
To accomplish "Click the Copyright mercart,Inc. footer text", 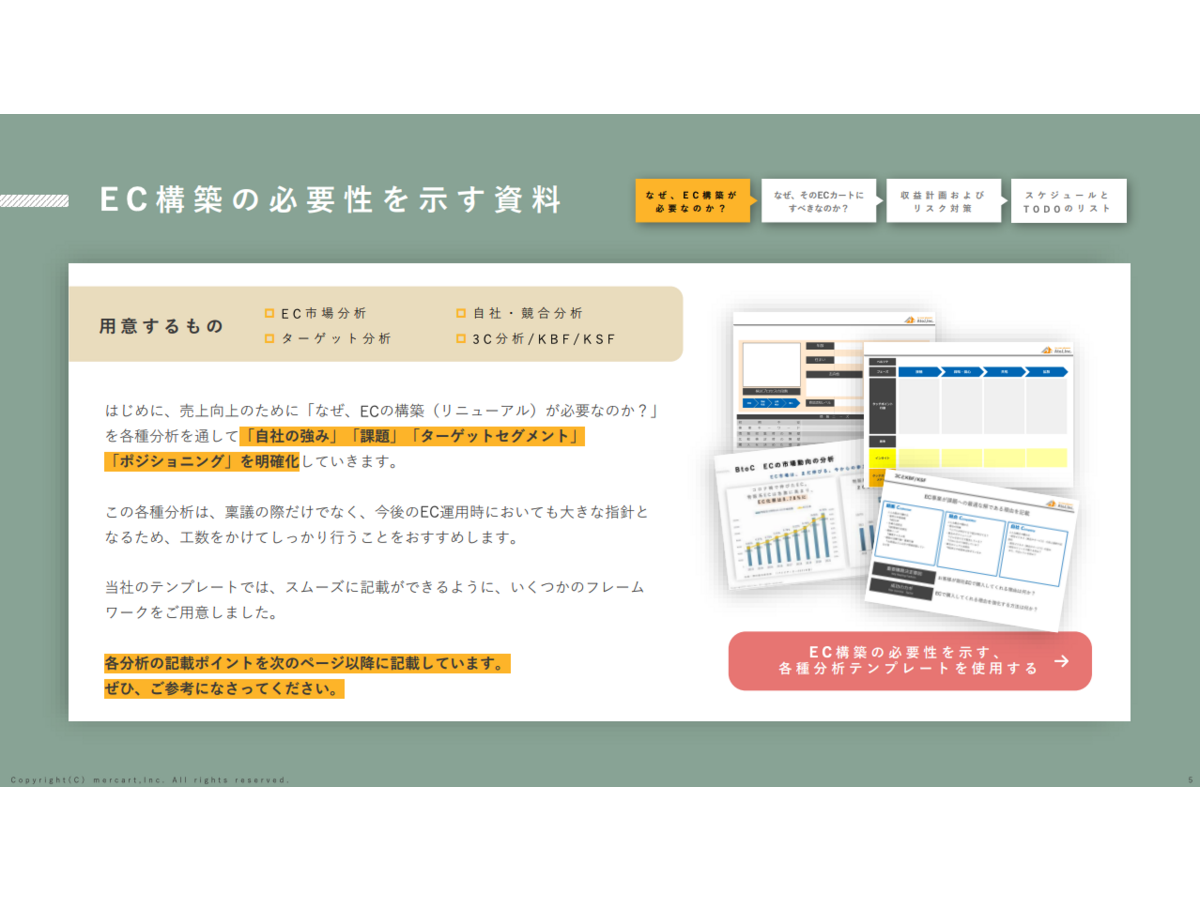I will coord(150,779).
